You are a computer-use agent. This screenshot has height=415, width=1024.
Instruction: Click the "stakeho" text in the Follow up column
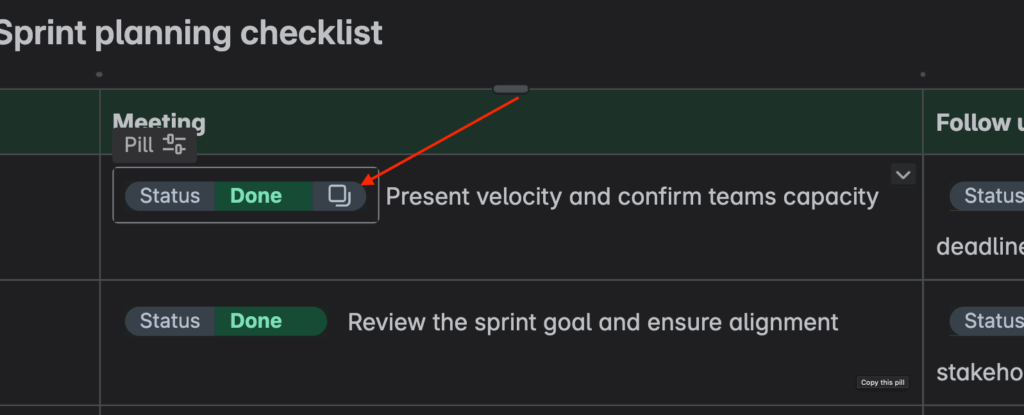(980, 373)
